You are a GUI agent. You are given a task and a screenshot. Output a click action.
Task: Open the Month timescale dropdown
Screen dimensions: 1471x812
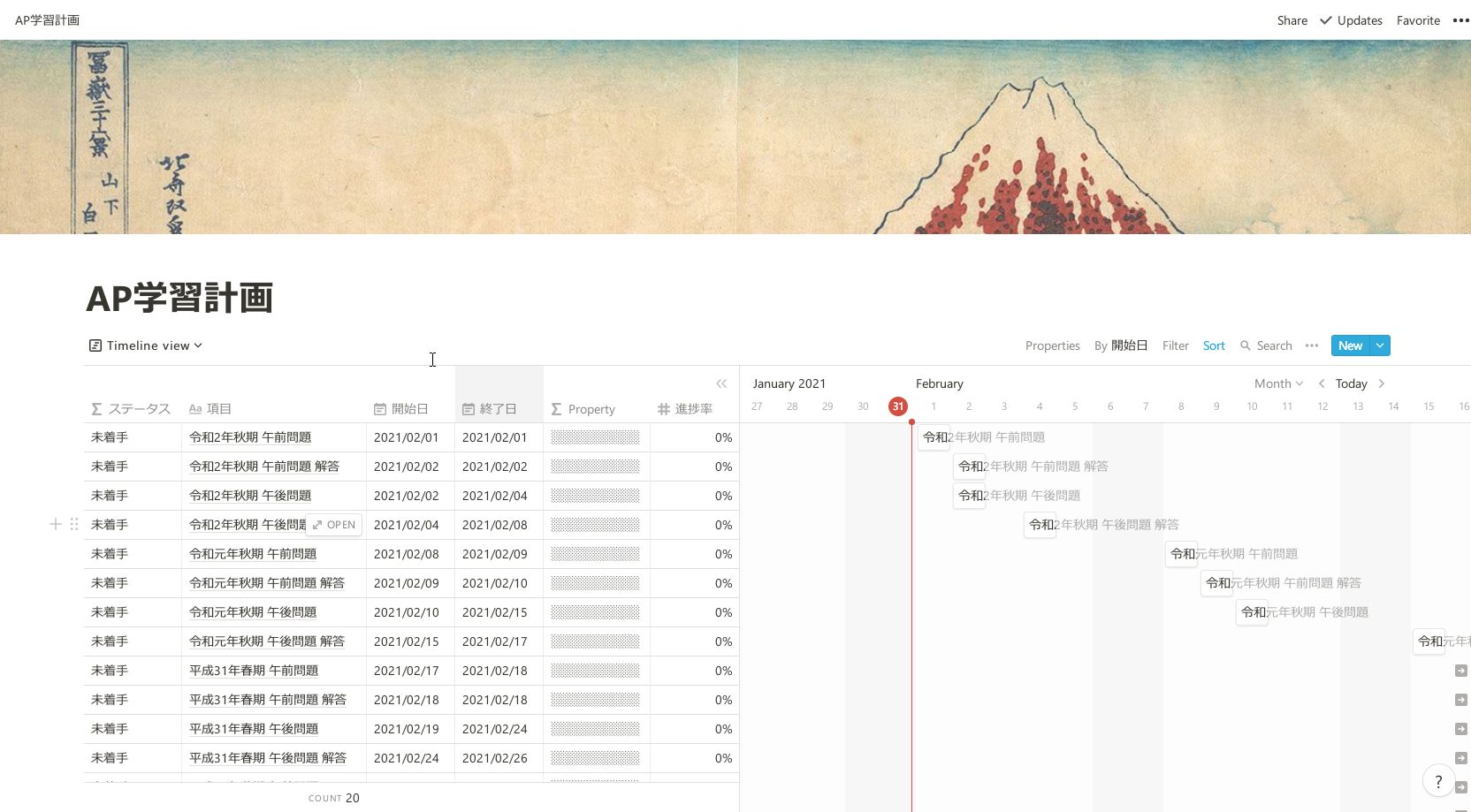pos(1278,383)
